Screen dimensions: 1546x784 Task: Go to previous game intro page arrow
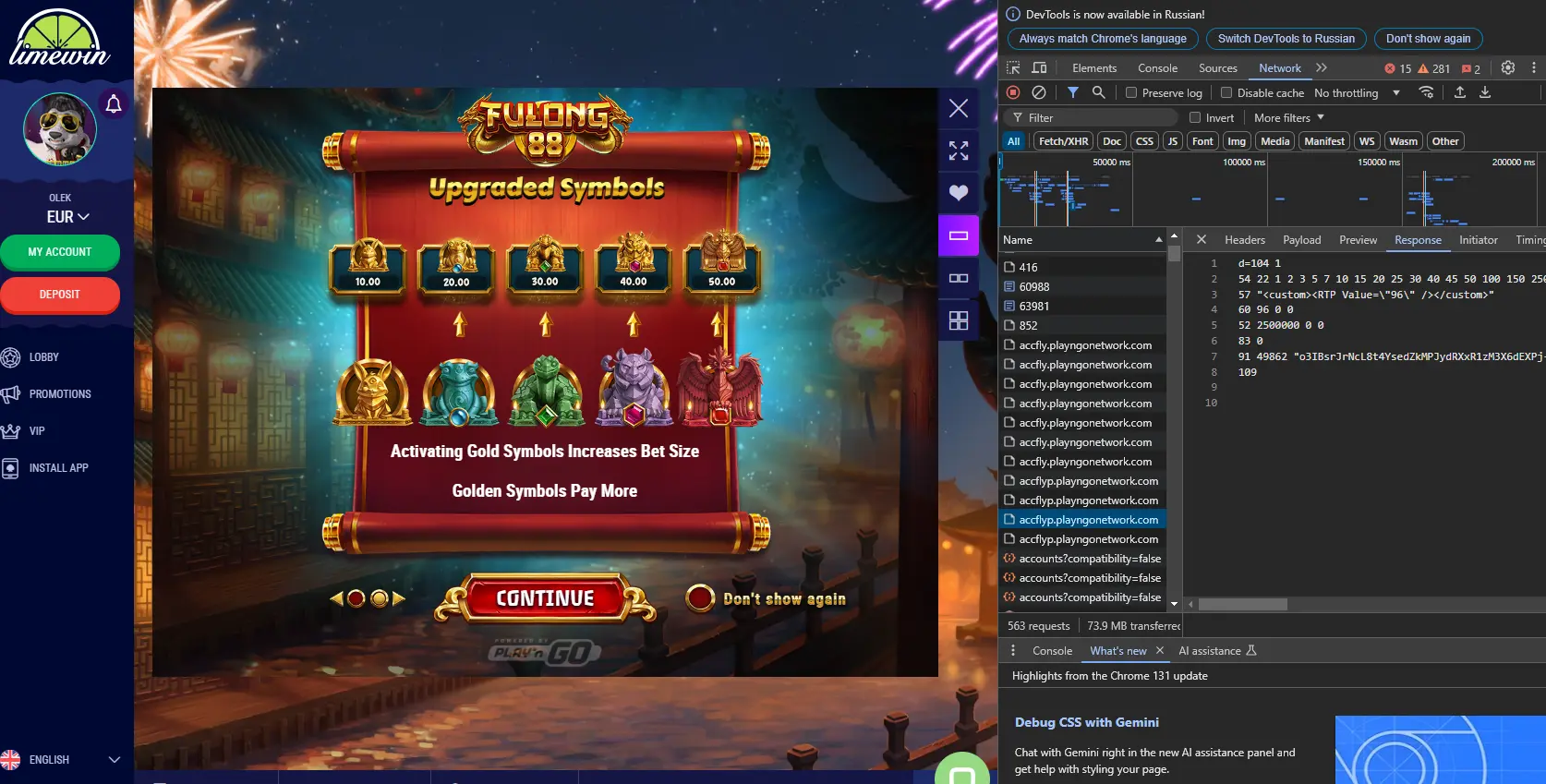(x=336, y=598)
